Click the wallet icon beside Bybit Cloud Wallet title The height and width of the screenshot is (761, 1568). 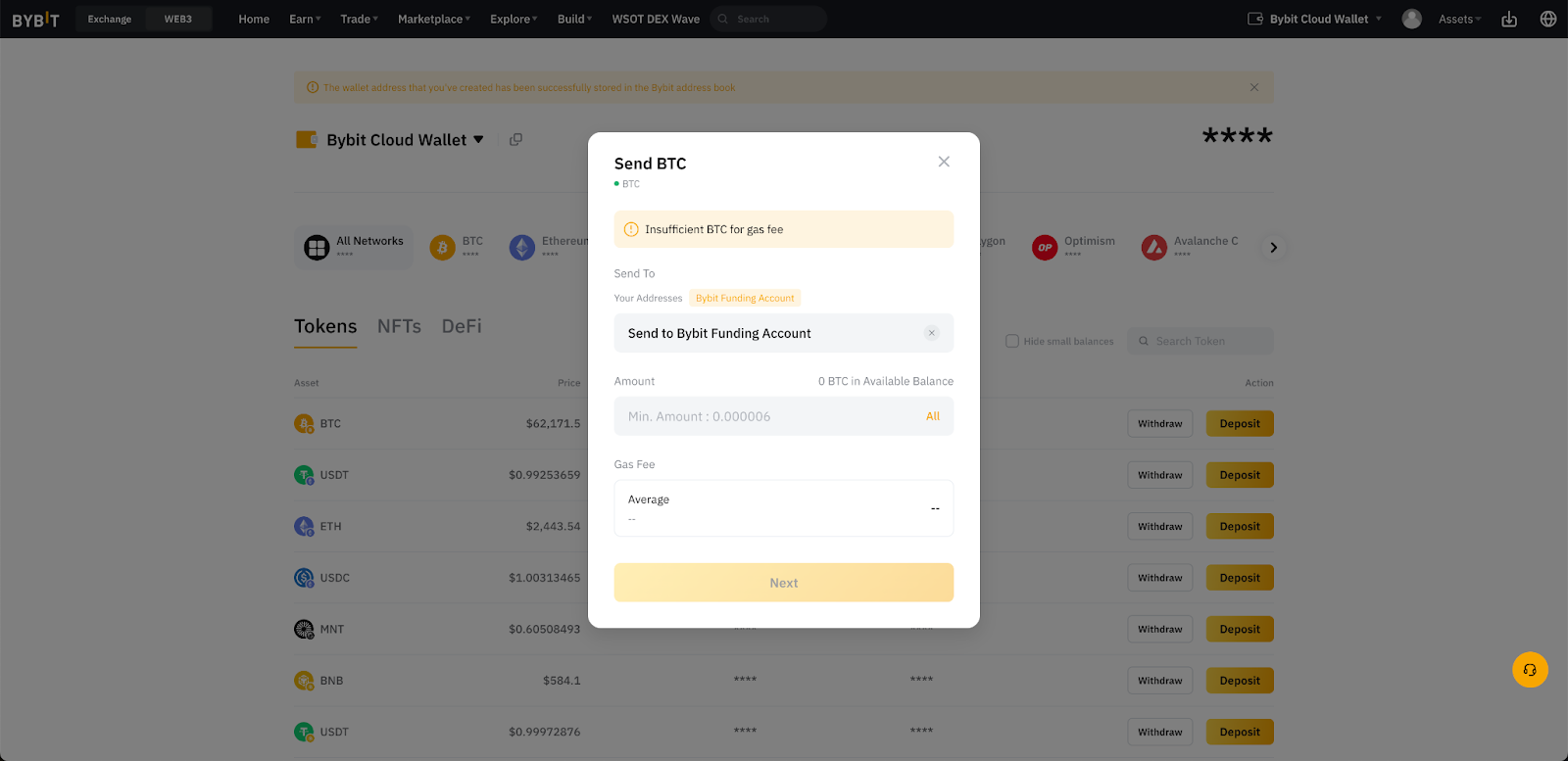[307, 140]
